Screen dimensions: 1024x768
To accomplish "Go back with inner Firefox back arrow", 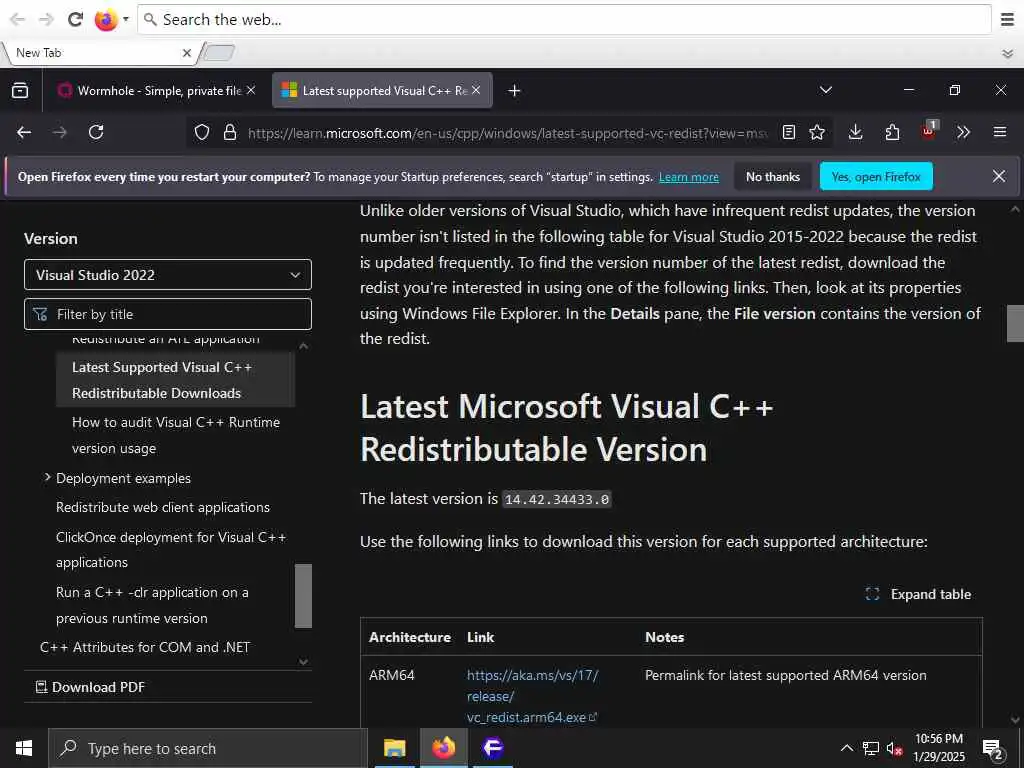I will click(24, 133).
